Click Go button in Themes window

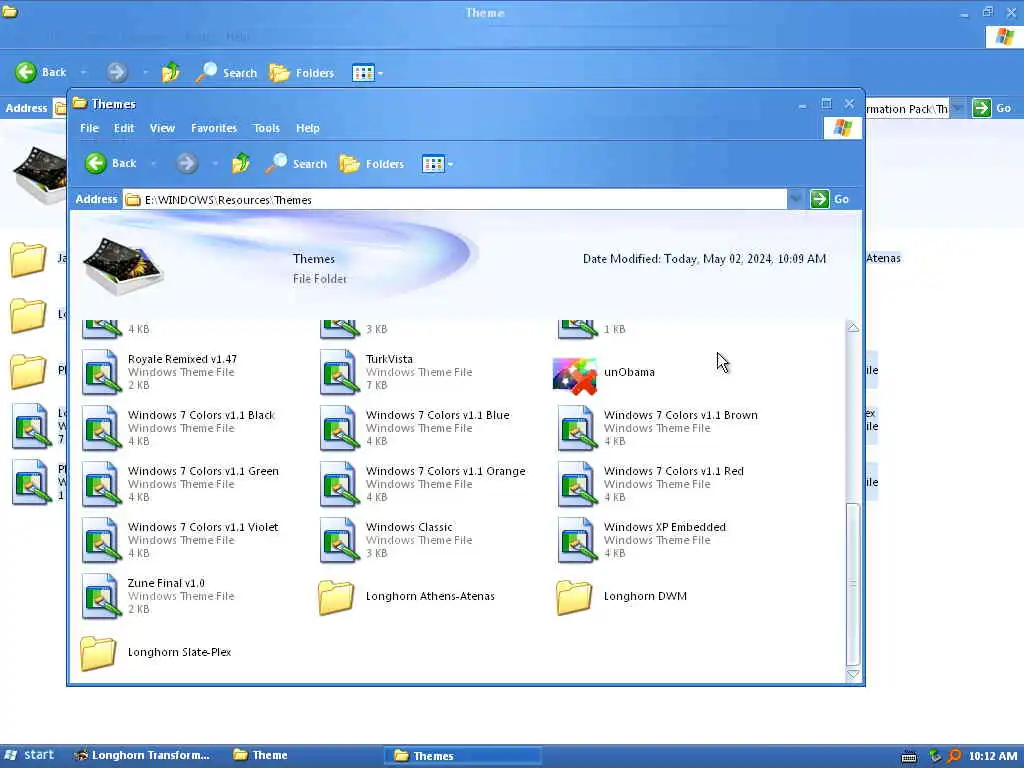point(830,199)
